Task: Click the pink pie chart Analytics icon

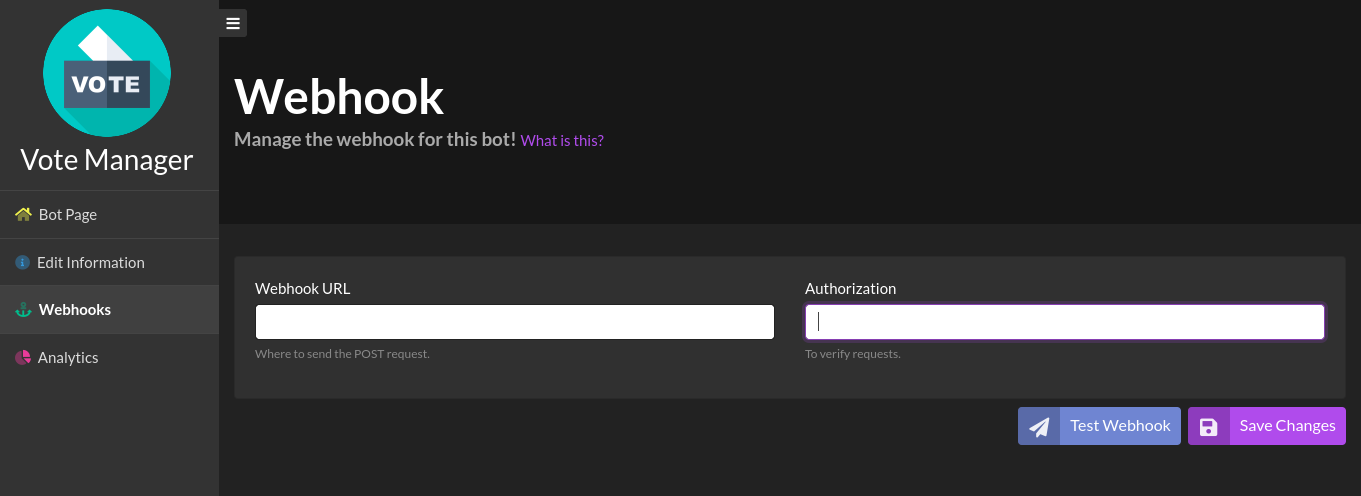Action: 23,357
